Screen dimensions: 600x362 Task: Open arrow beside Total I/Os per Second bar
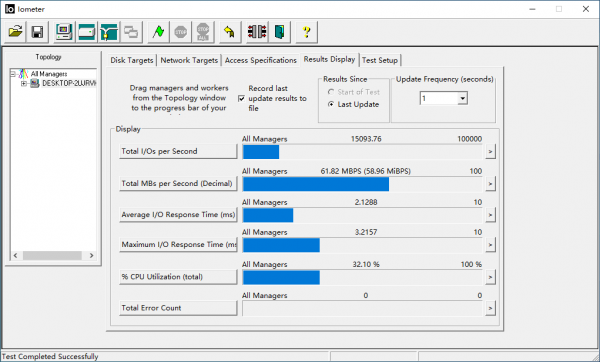tap(490, 152)
